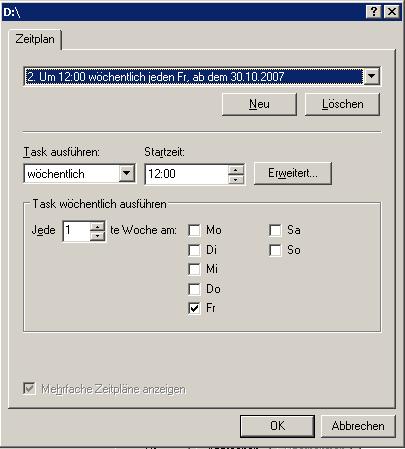Open the Erweitert... advanced settings
Viewport: 405px width, 449px height.
(293, 173)
